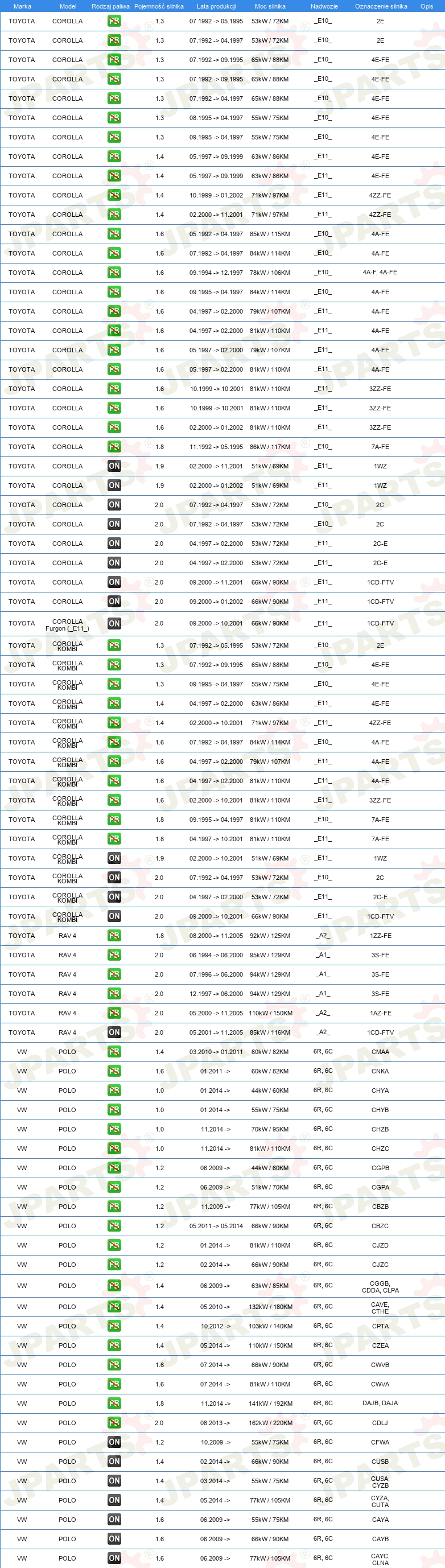Click the date range 12.1997 -> 06.2000
Viewport: 445px width, 1568px height.
[x=216, y=993]
